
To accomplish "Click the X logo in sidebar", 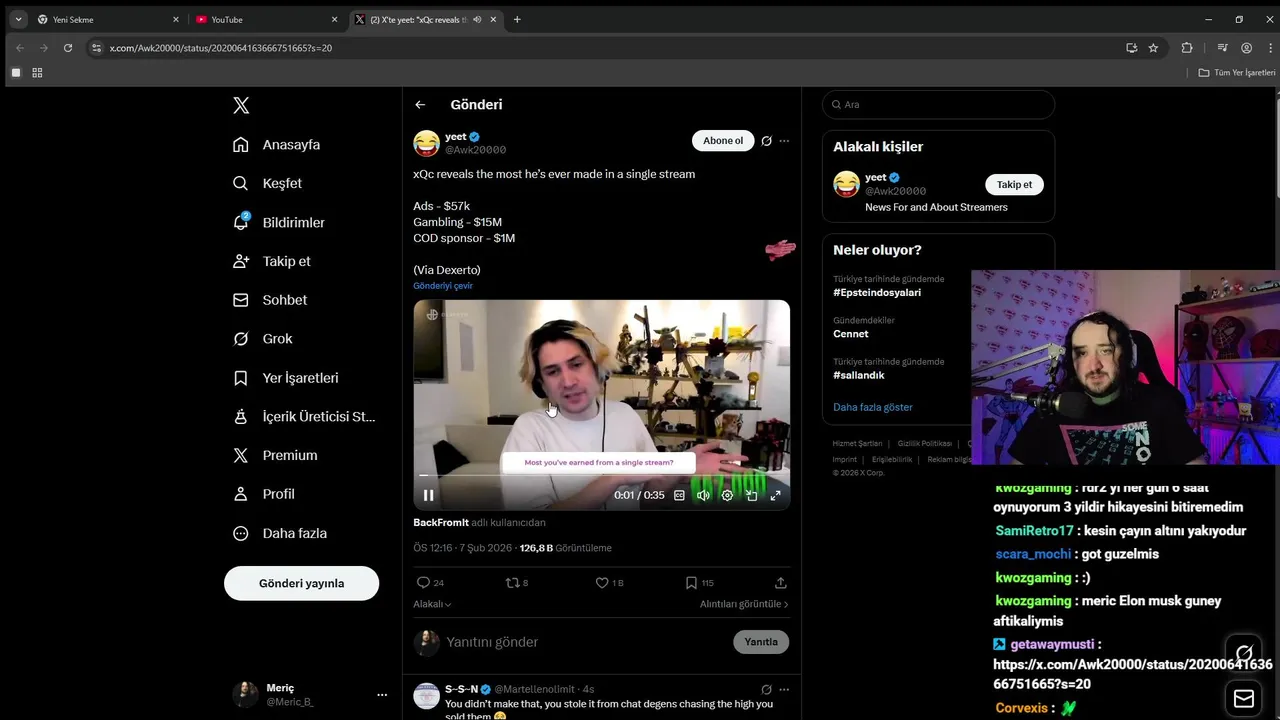I will pos(241,105).
